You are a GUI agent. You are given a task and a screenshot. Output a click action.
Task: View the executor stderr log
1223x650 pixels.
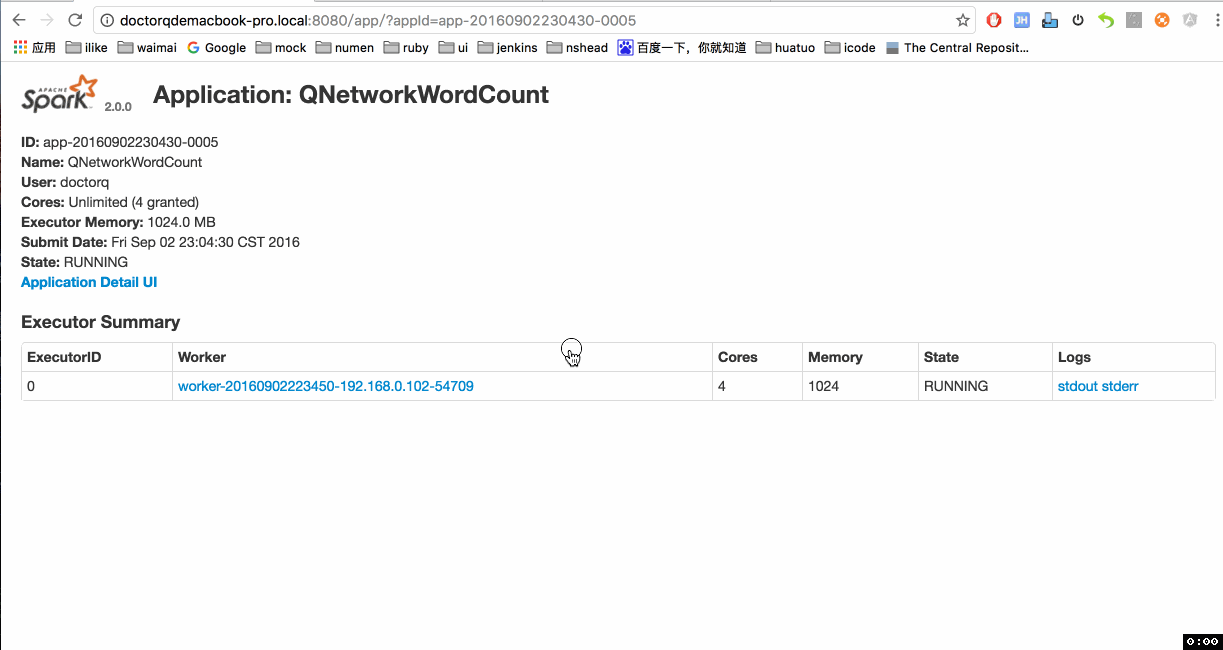1120,386
